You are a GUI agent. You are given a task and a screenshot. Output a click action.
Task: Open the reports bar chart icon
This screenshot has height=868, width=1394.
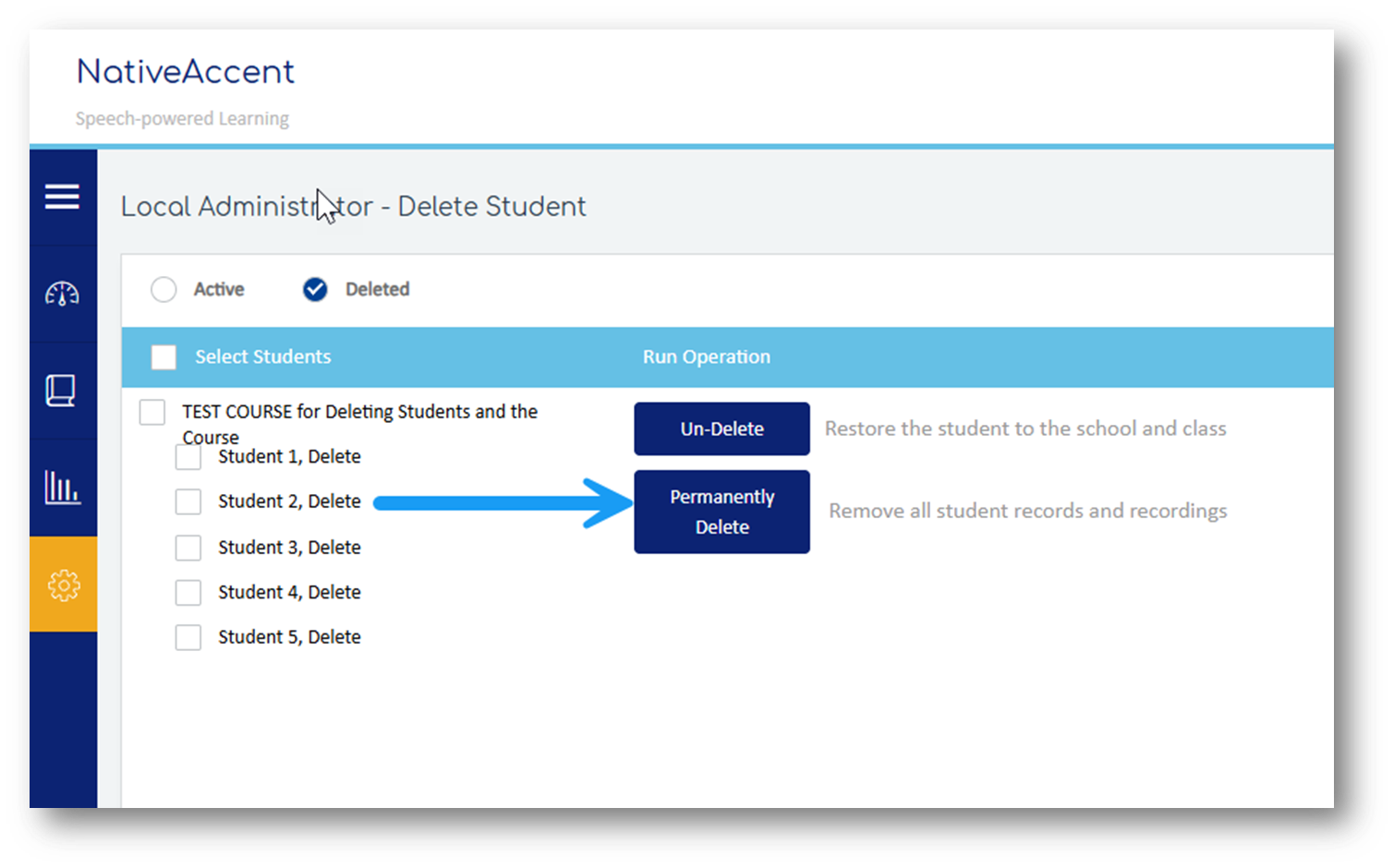[62, 487]
